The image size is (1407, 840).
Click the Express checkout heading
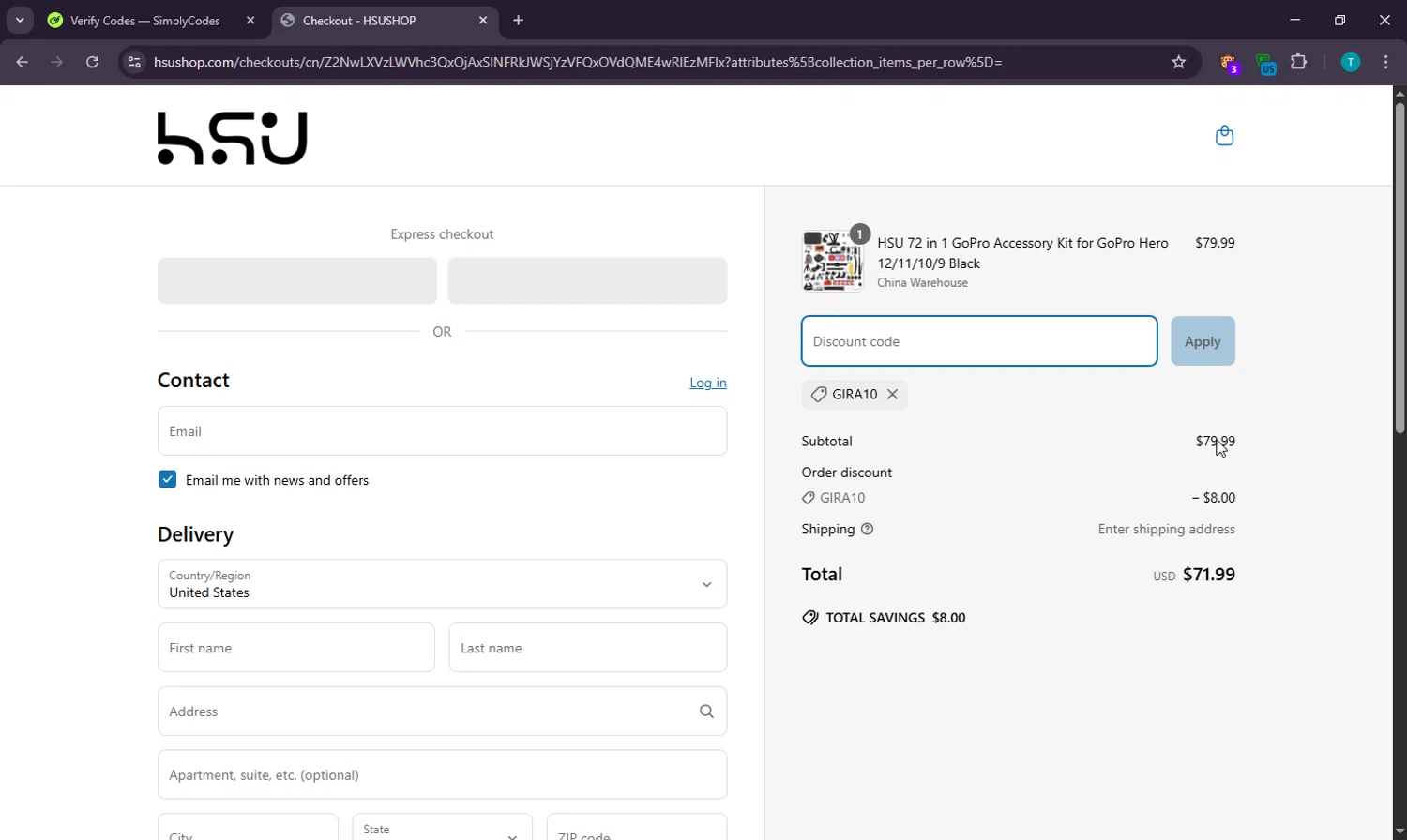(442, 234)
